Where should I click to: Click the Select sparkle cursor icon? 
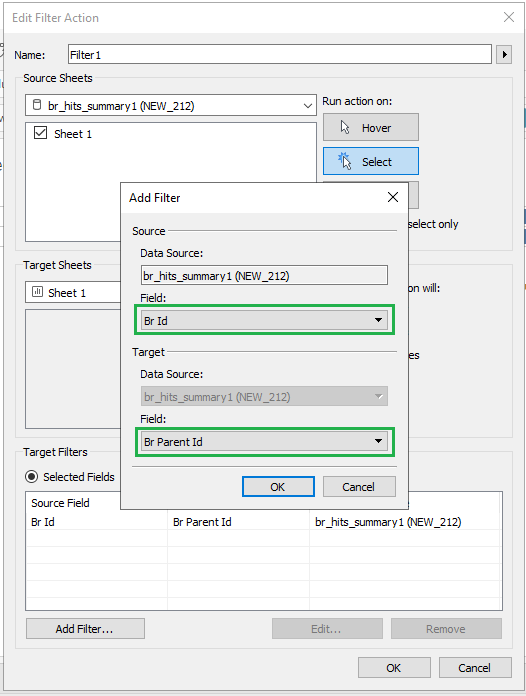(x=344, y=161)
